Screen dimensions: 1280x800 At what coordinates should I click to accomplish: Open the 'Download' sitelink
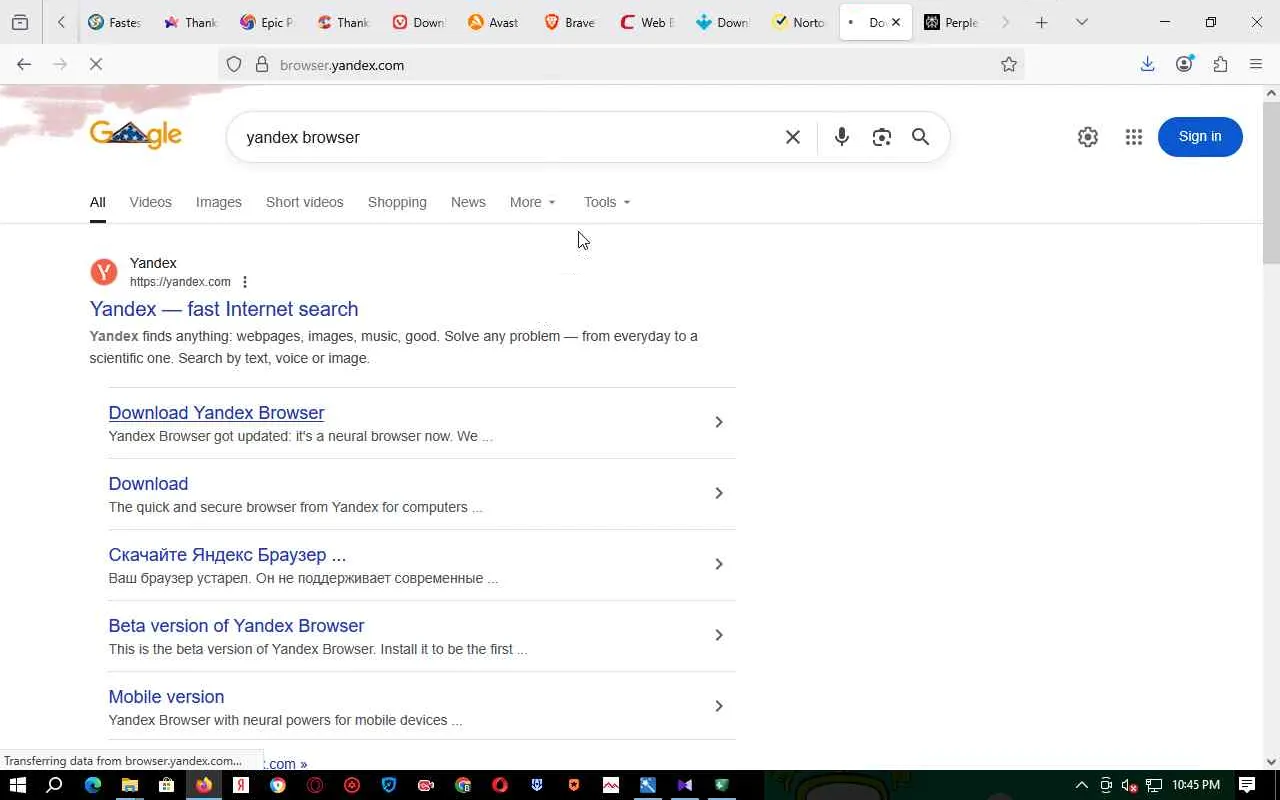148,484
